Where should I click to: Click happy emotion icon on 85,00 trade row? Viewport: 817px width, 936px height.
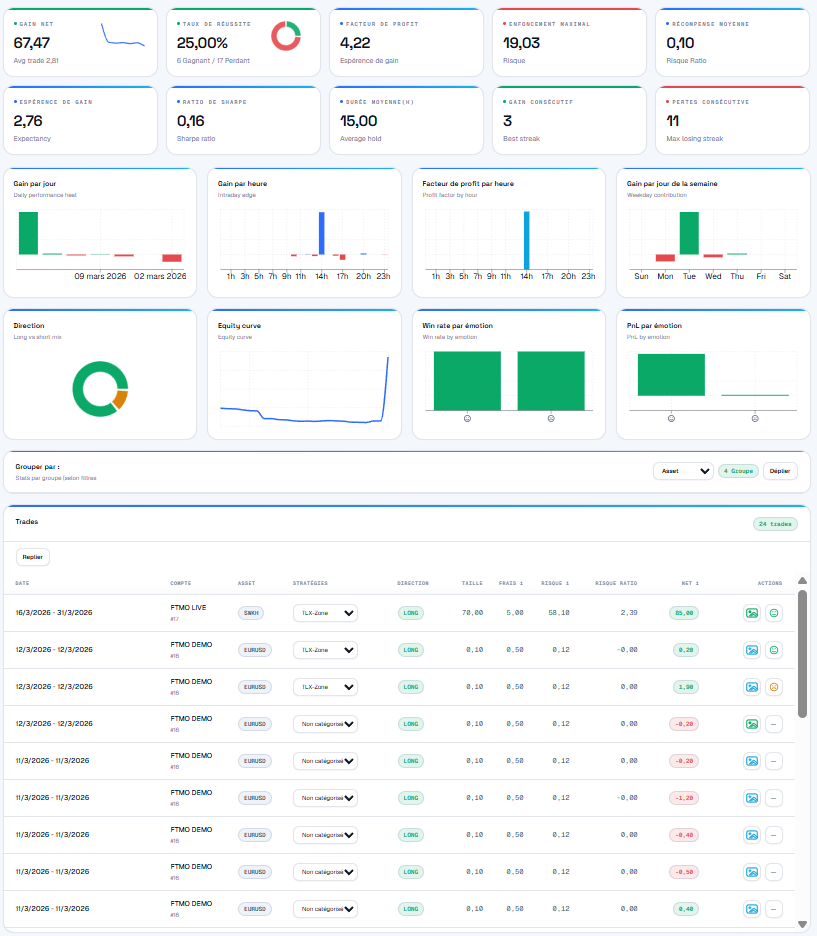click(x=774, y=613)
